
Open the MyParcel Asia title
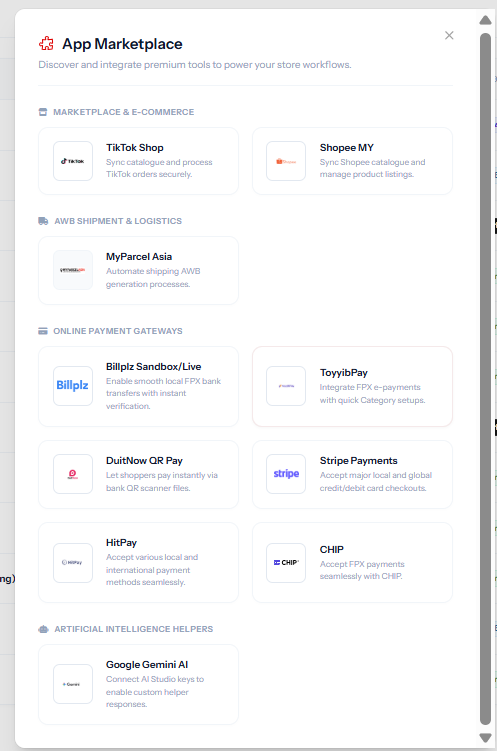(x=139, y=256)
